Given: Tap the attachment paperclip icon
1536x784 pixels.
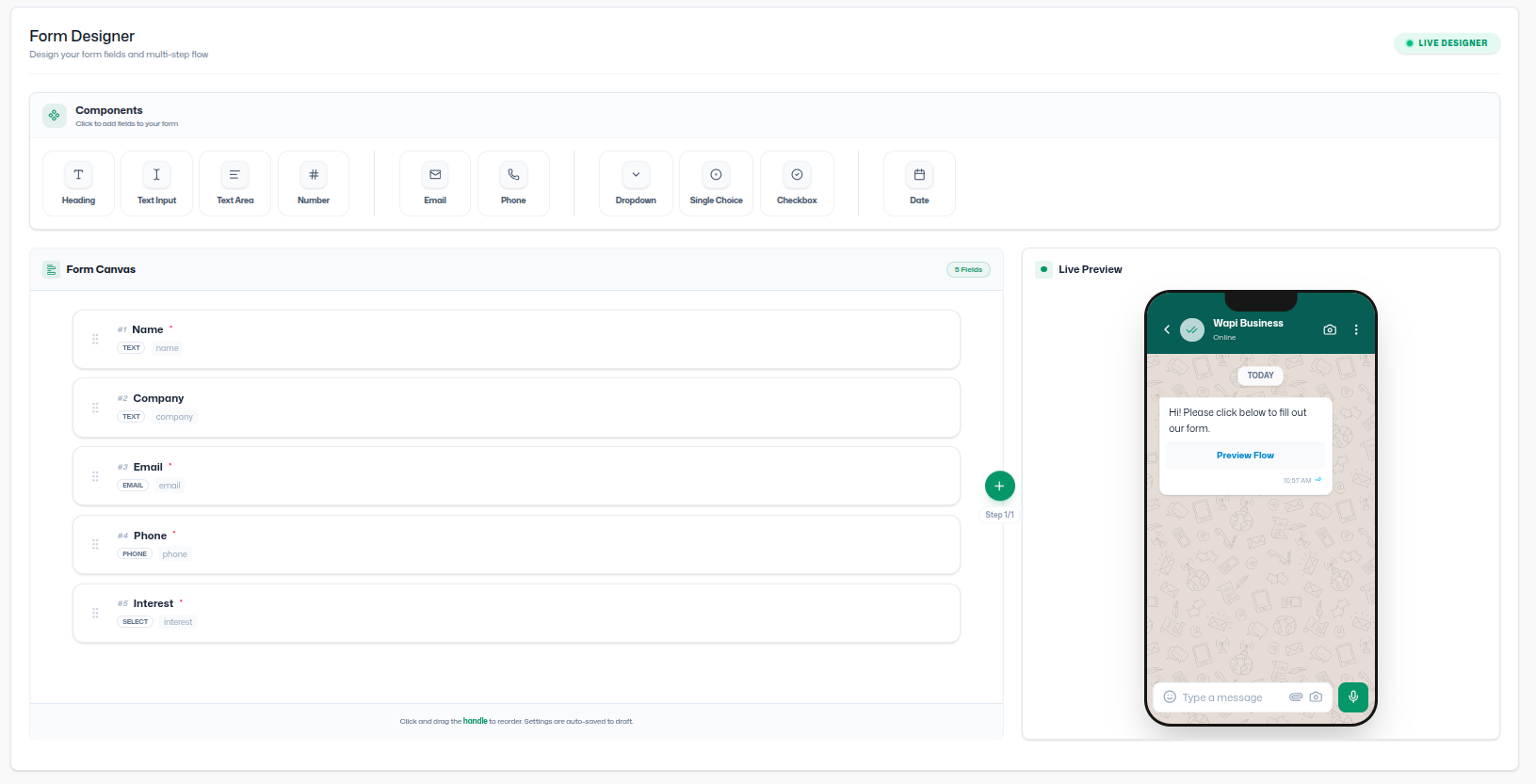Looking at the screenshot, I should coord(1296,697).
